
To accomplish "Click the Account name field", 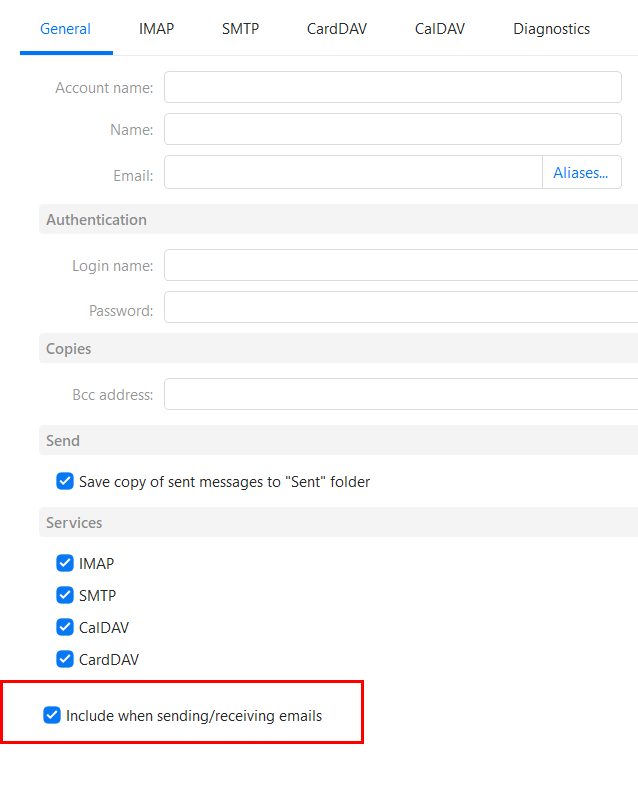I will pyautogui.click(x=393, y=87).
